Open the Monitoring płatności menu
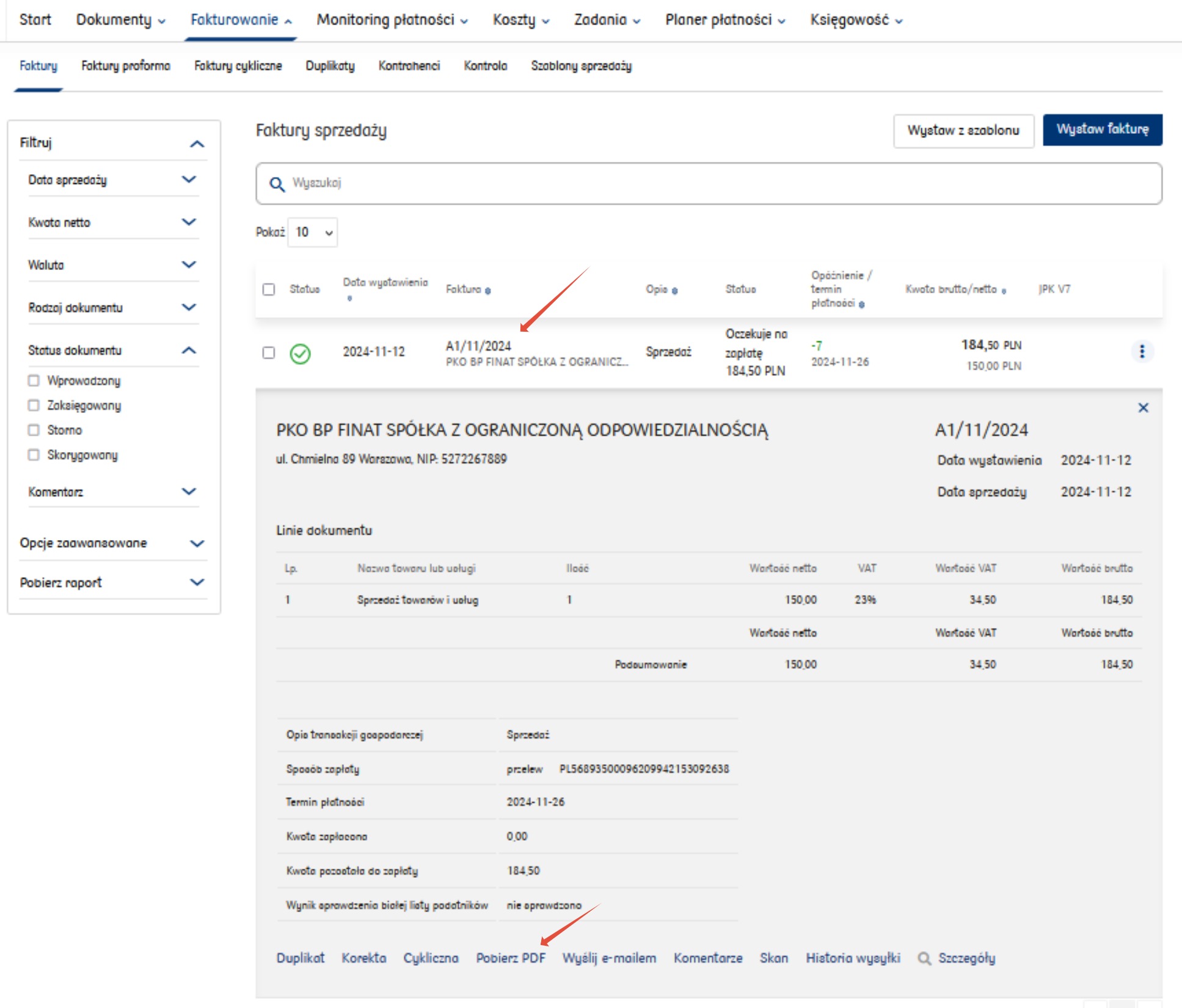1182x1008 pixels. pos(392,20)
